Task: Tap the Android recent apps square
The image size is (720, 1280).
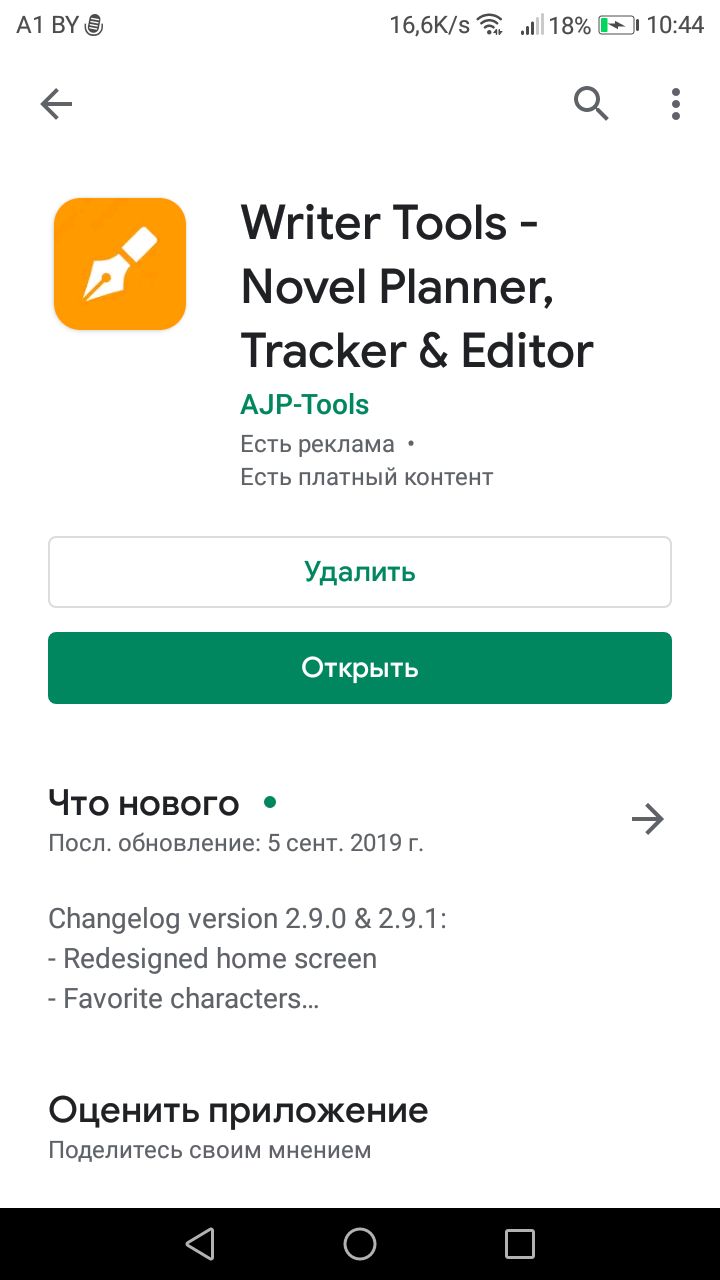Action: [520, 1244]
